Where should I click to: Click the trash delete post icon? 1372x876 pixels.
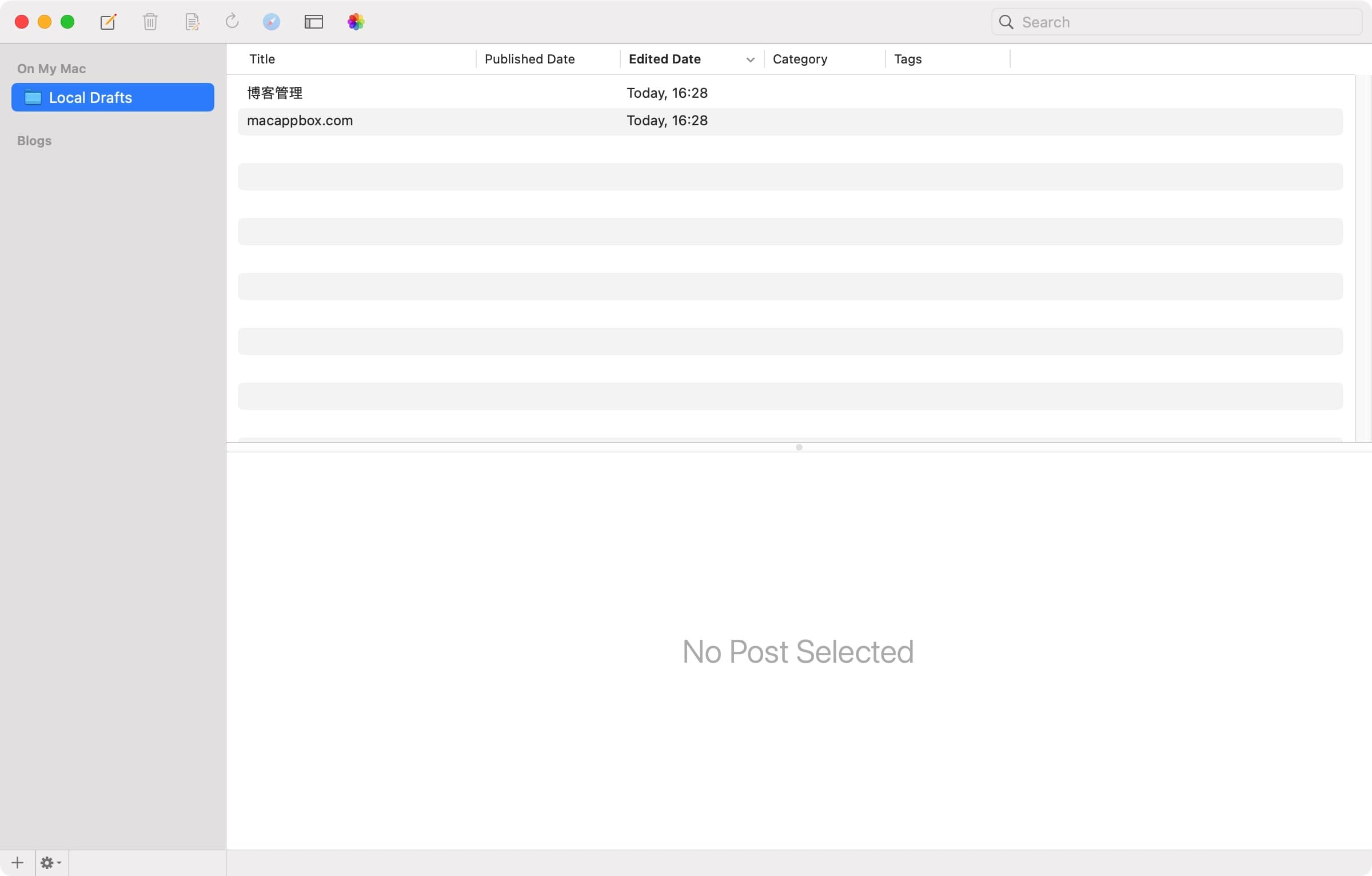pos(150,22)
